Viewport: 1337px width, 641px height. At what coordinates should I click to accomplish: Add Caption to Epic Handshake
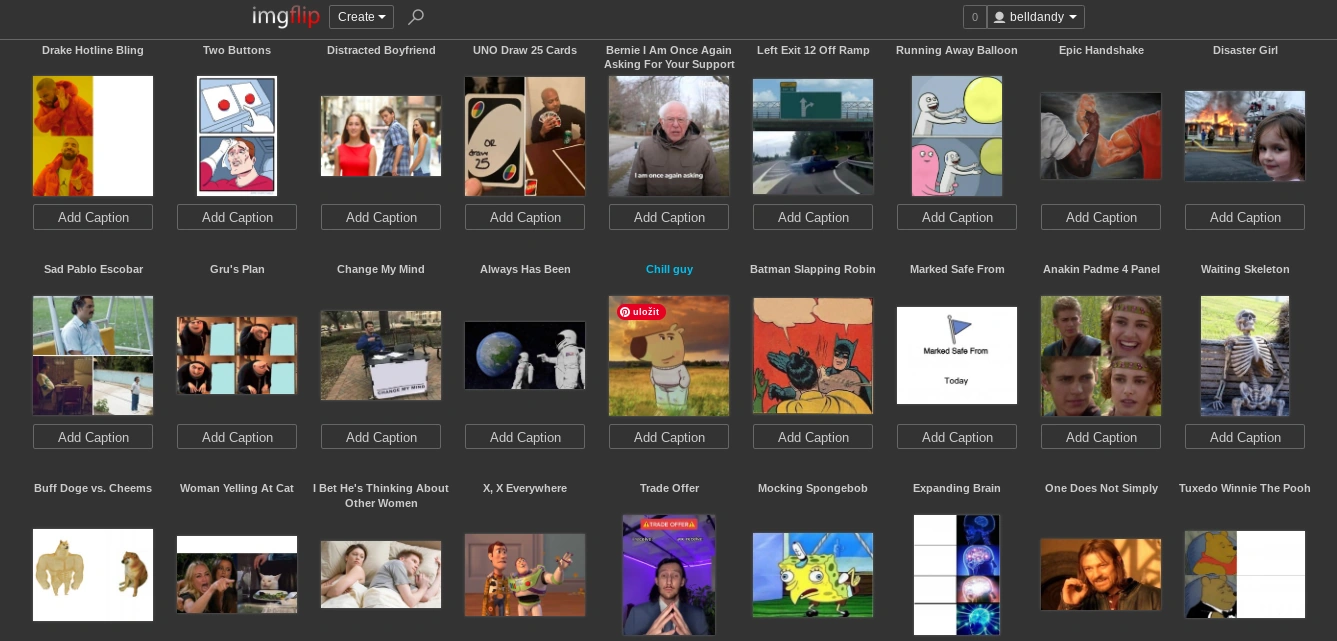point(1101,217)
